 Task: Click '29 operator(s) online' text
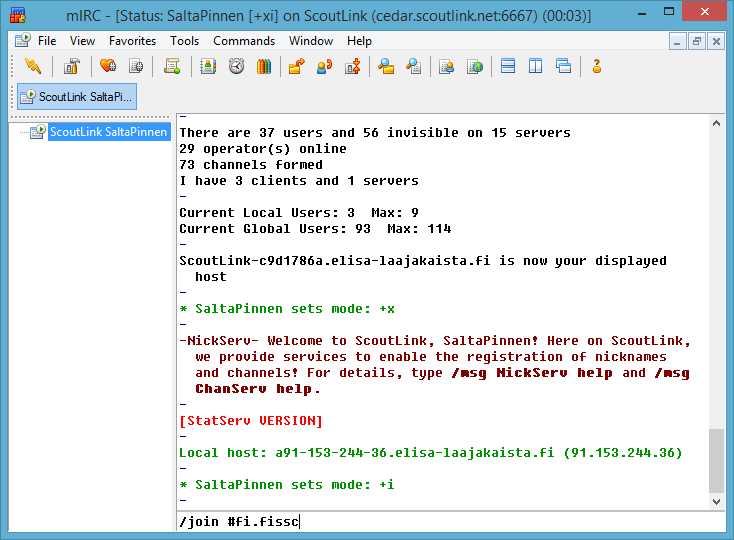coord(263,149)
